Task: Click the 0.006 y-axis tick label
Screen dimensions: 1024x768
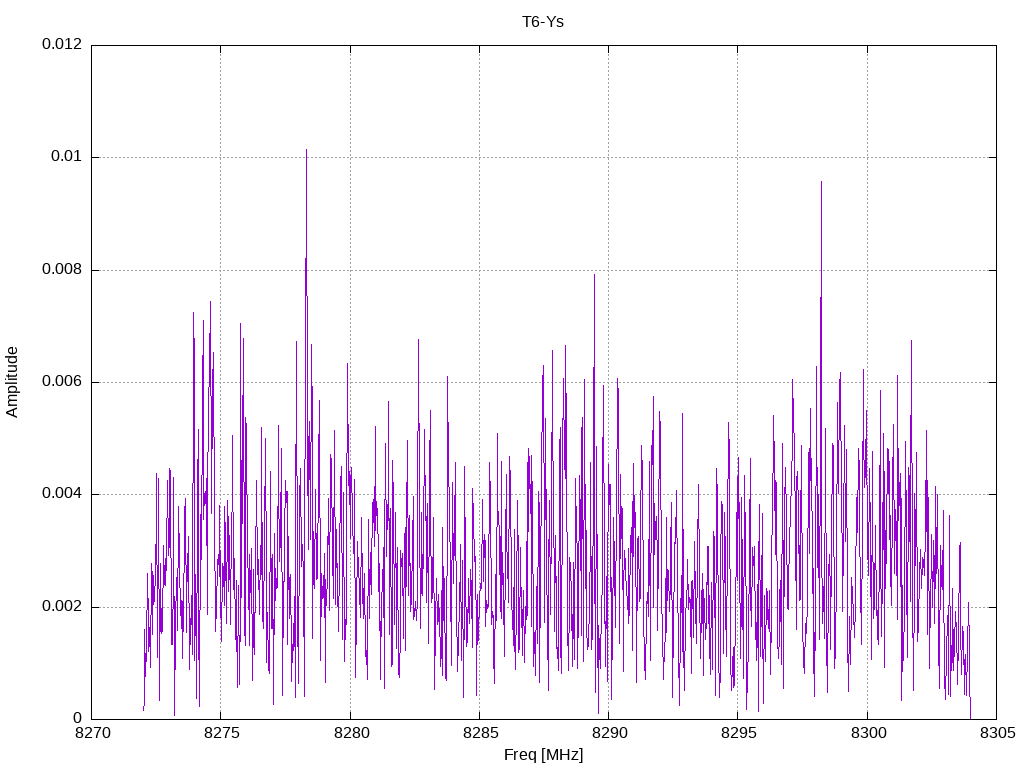Action: (x=62, y=382)
